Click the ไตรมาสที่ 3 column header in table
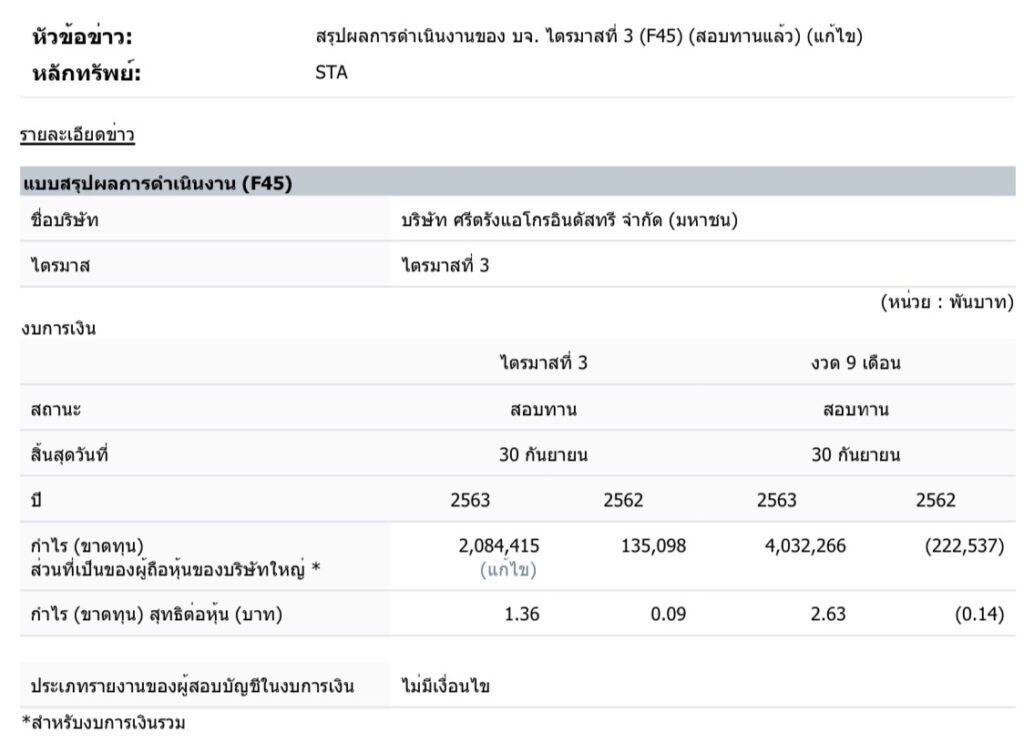This screenshot has width=1024, height=743. 543,363
